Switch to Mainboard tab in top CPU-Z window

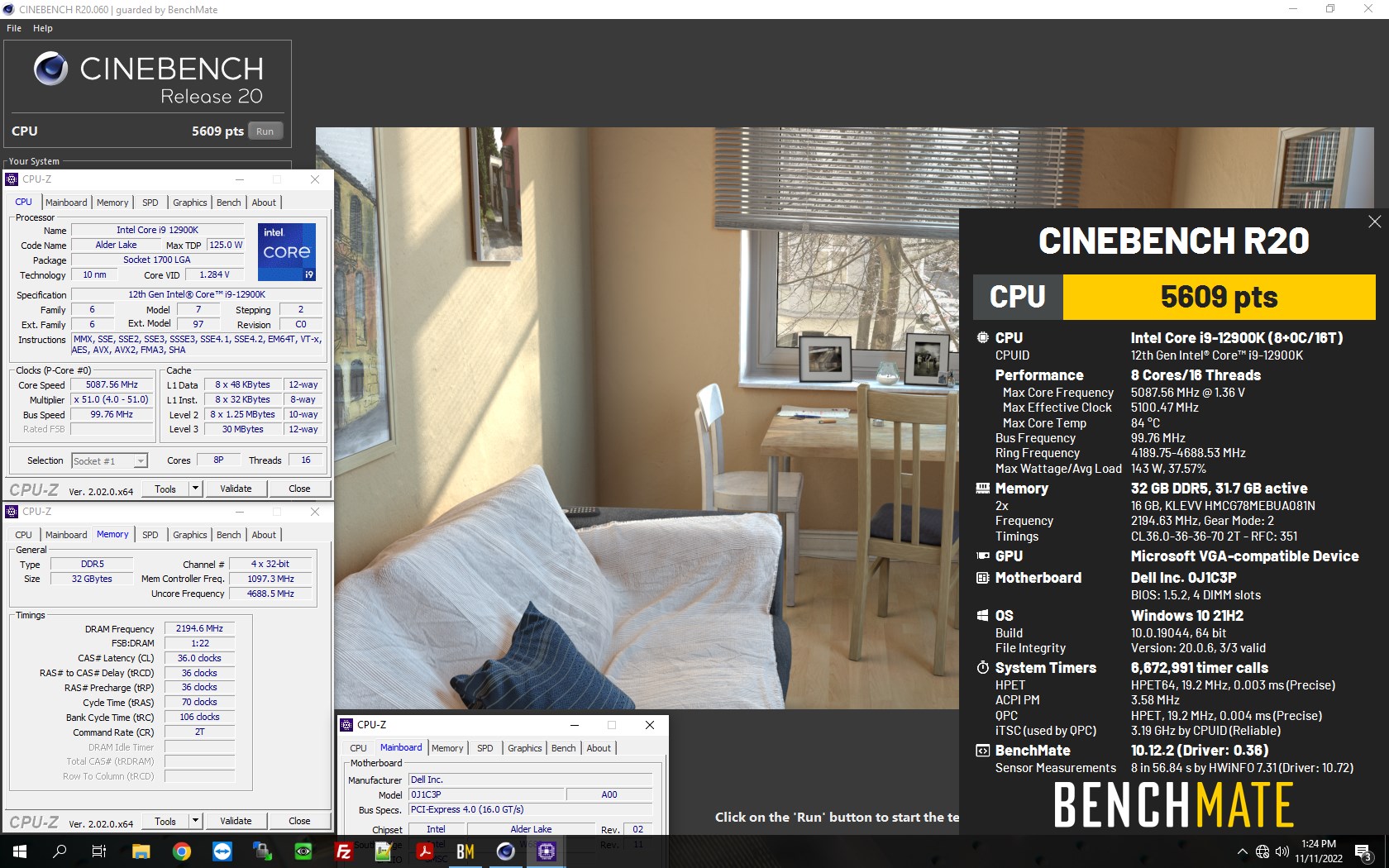pos(66,203)
